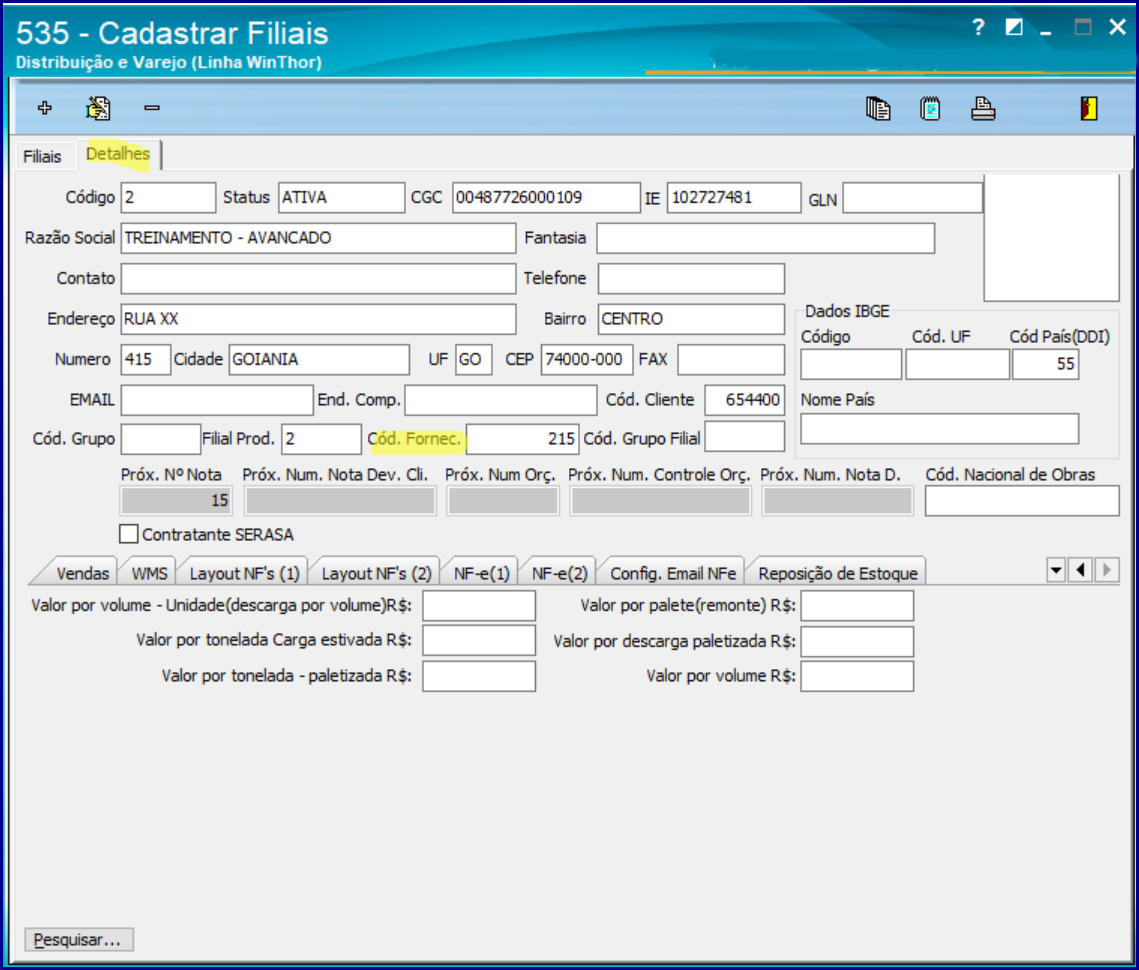The image size is (1139, 970).
Task: Click the Cód. Grupo input field
Action: point(161,440)
